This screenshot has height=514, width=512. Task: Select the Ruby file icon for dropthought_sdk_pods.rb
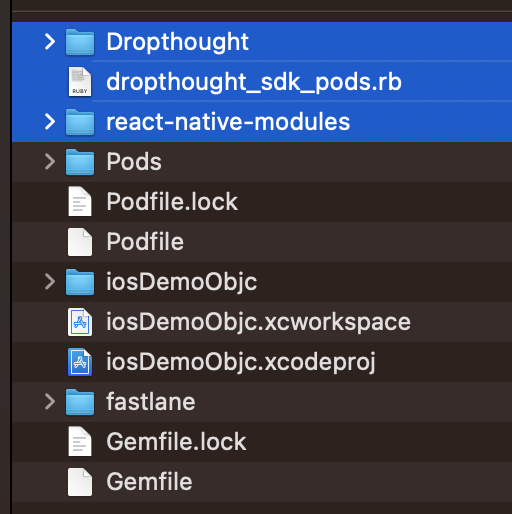coord(80,82)
